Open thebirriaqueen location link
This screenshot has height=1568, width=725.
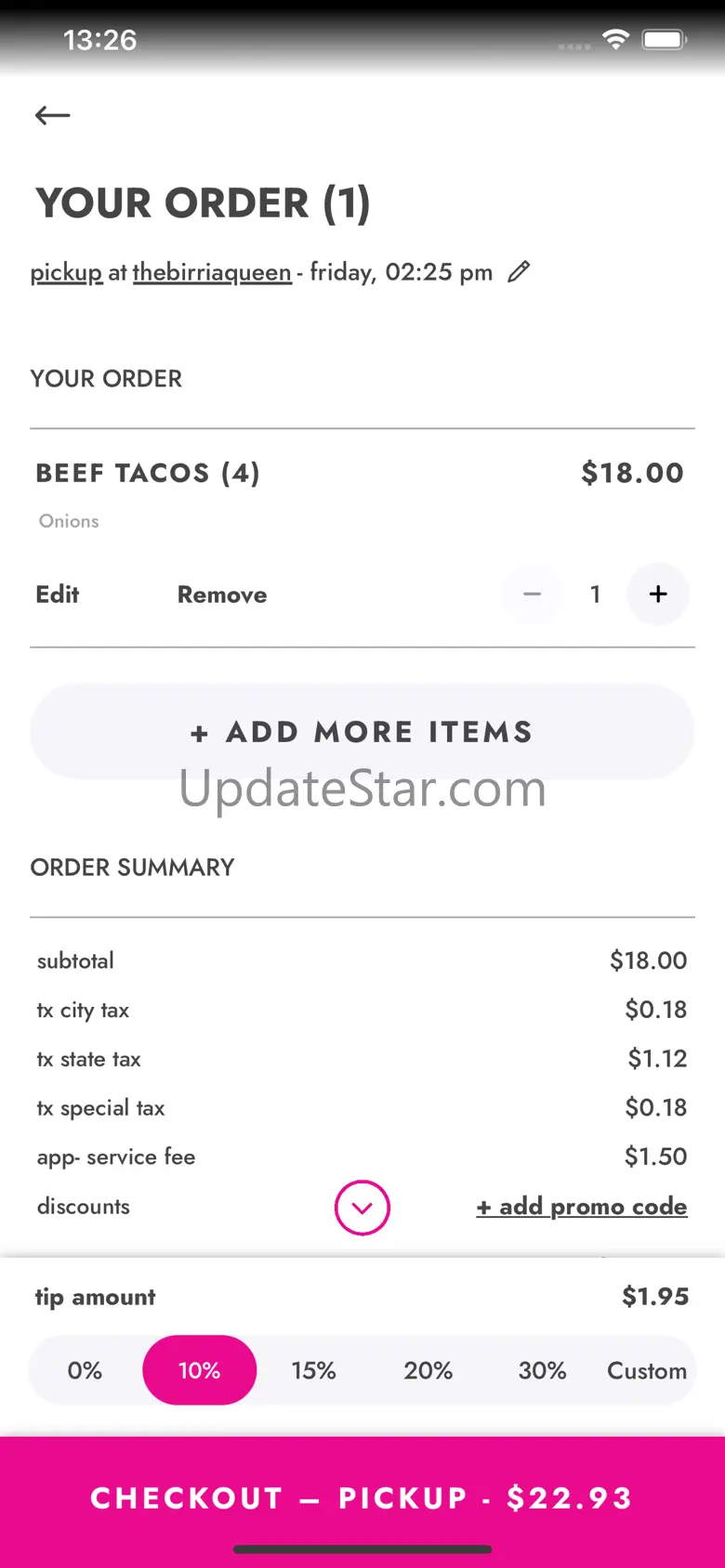(x=212, y=272)
